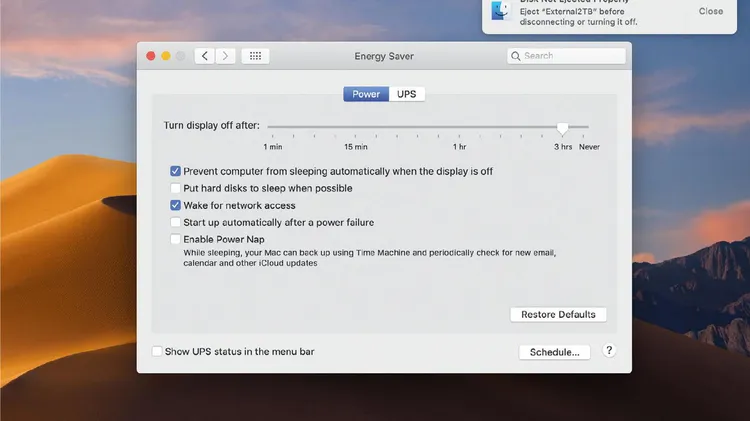The height and width of the screenshot is (421, 750).
Task: Switch to the UPS tab
Action: [x=407, y=94]
